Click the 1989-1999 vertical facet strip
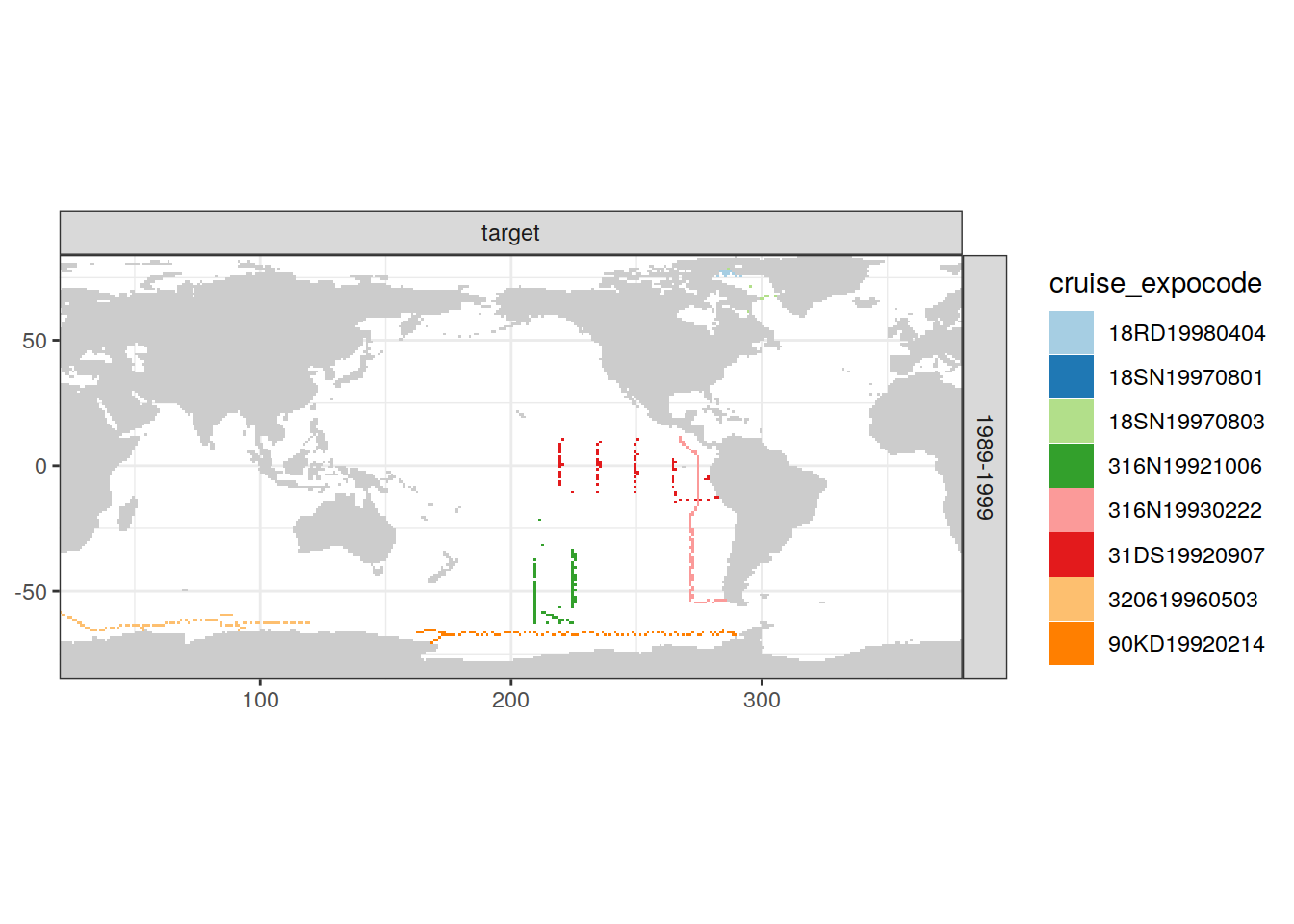Screen dimensions: 1294x924 (984, 467)
